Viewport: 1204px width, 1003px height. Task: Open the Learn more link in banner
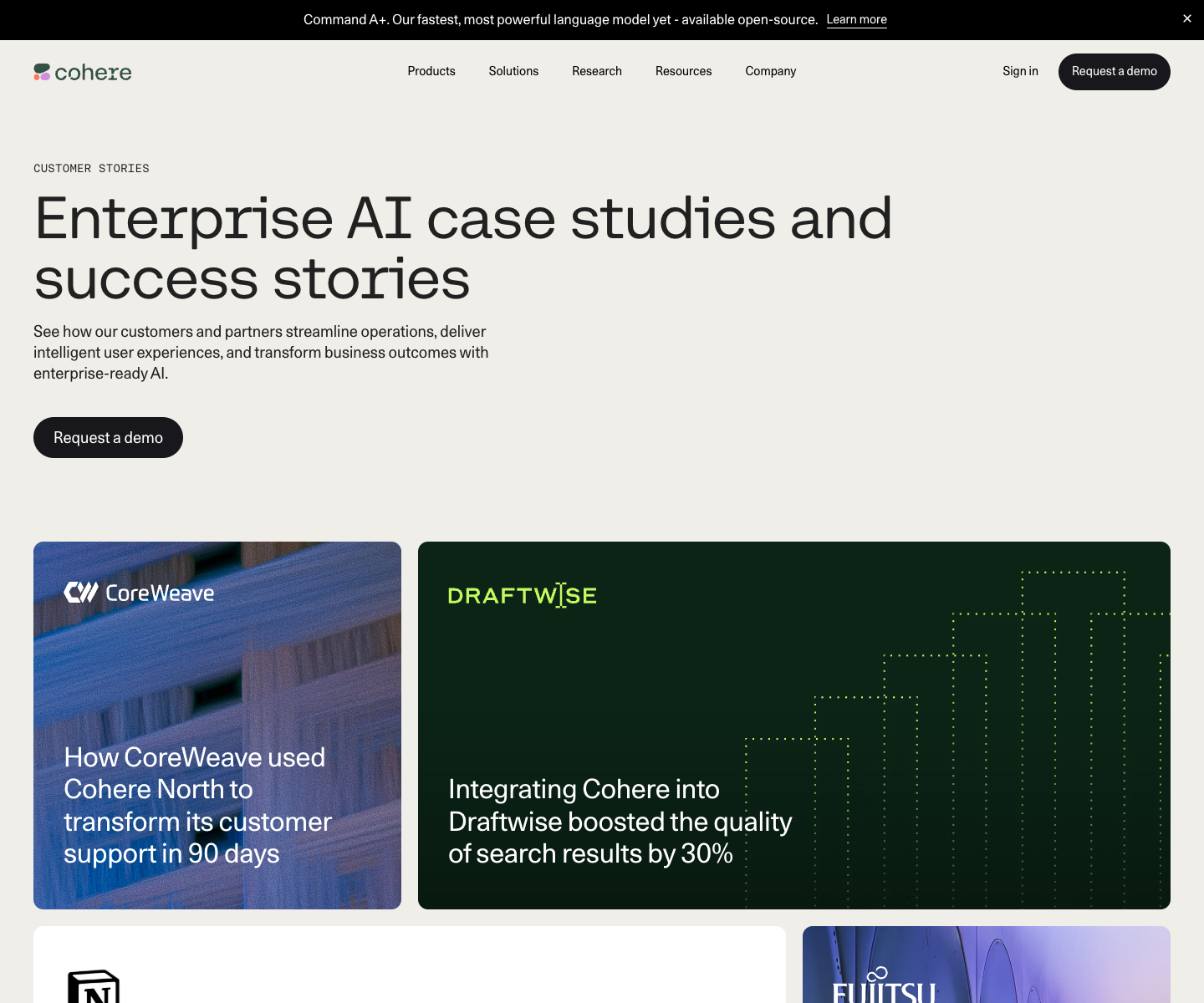(856, 19)
